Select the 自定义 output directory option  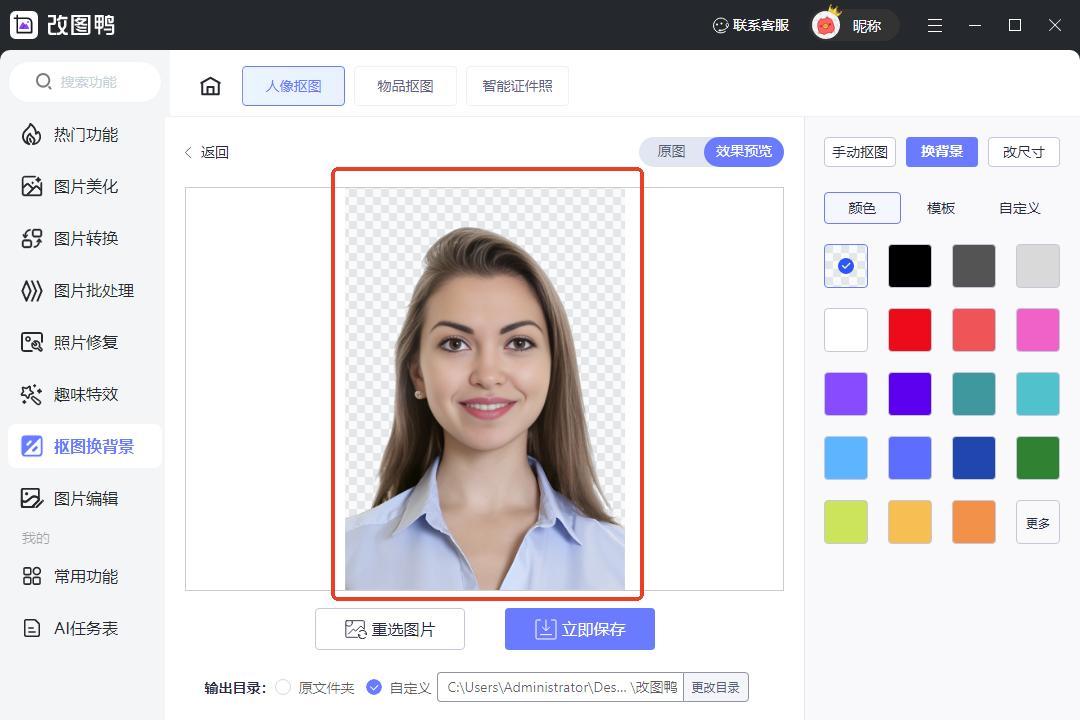click(x=374, y=687)
